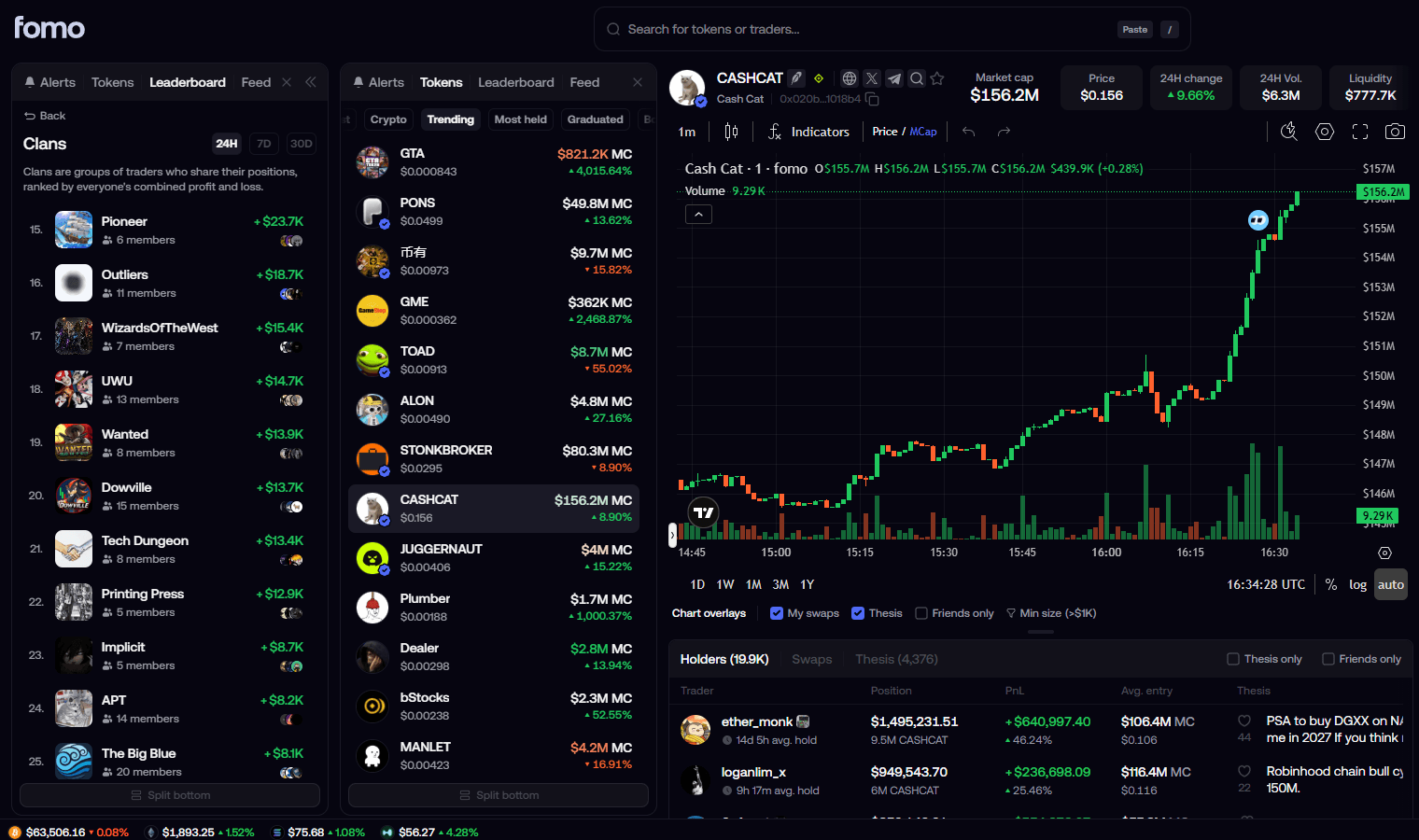Enter fullscreen chart mode

pyautogui.click(x=1360, y=132)
